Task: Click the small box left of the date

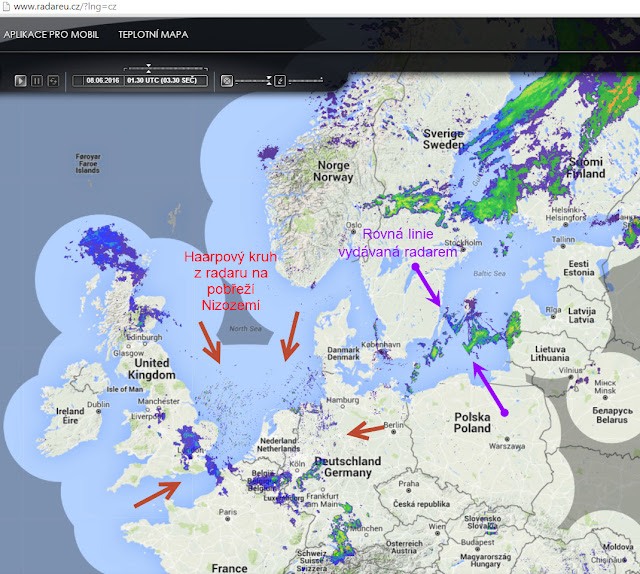Action: pos(78,80)
